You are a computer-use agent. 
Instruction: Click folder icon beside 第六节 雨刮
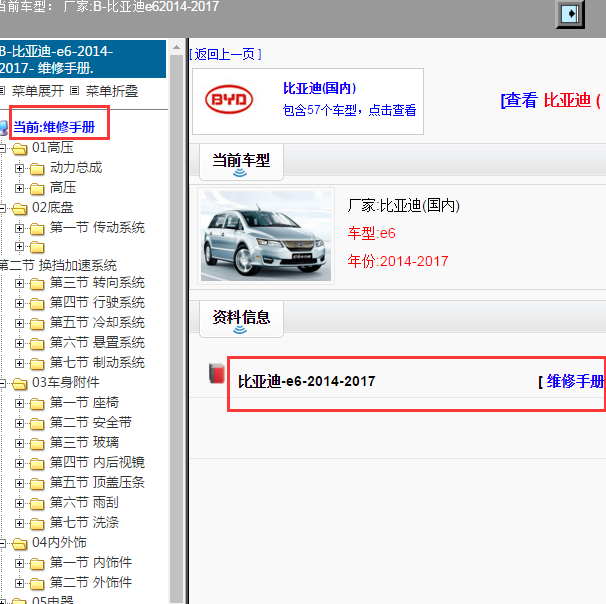(x=37, y=504)
